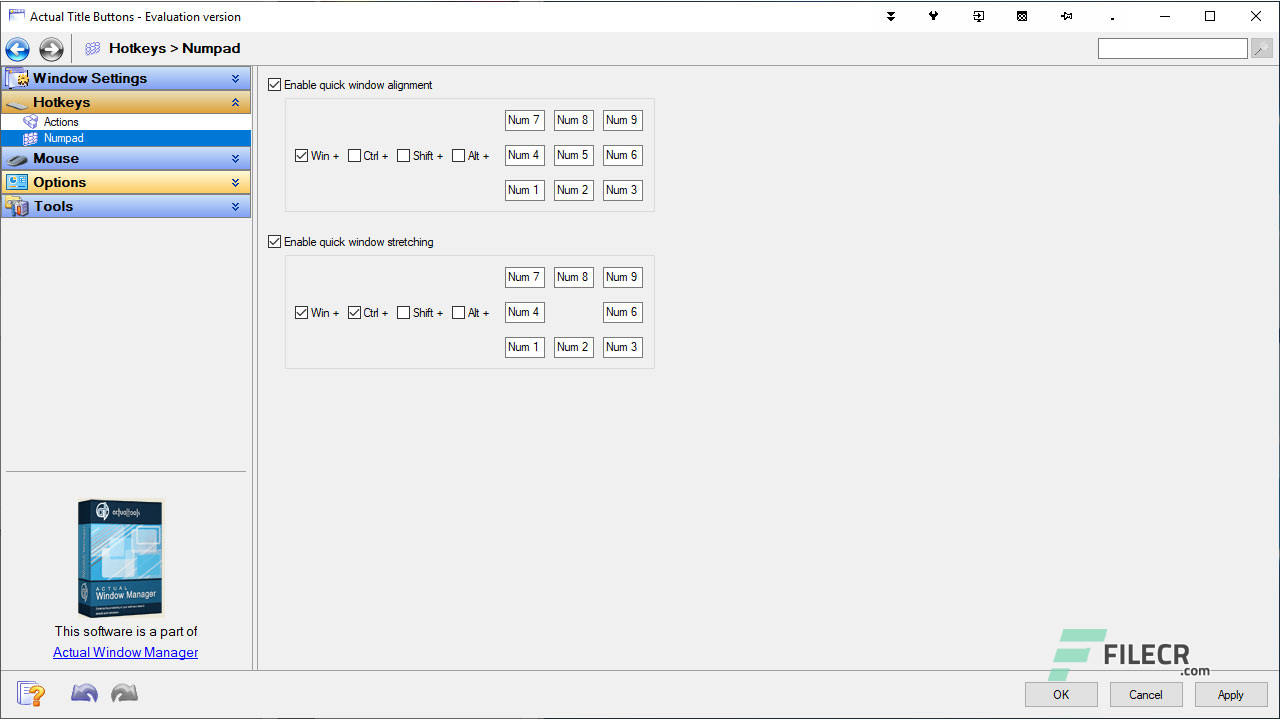The width and height of the screenshot is (1280, 720).
Task: Uncheck Win + in the stretching group
Action: pos(302,313)
